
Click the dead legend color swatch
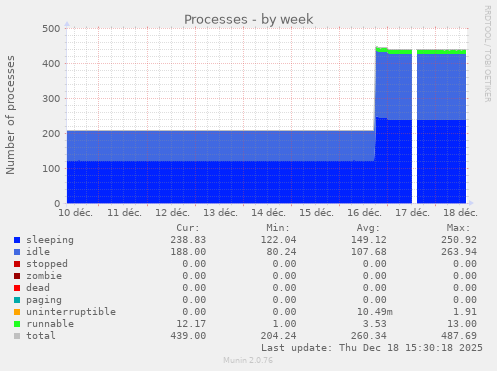(17, 288)
